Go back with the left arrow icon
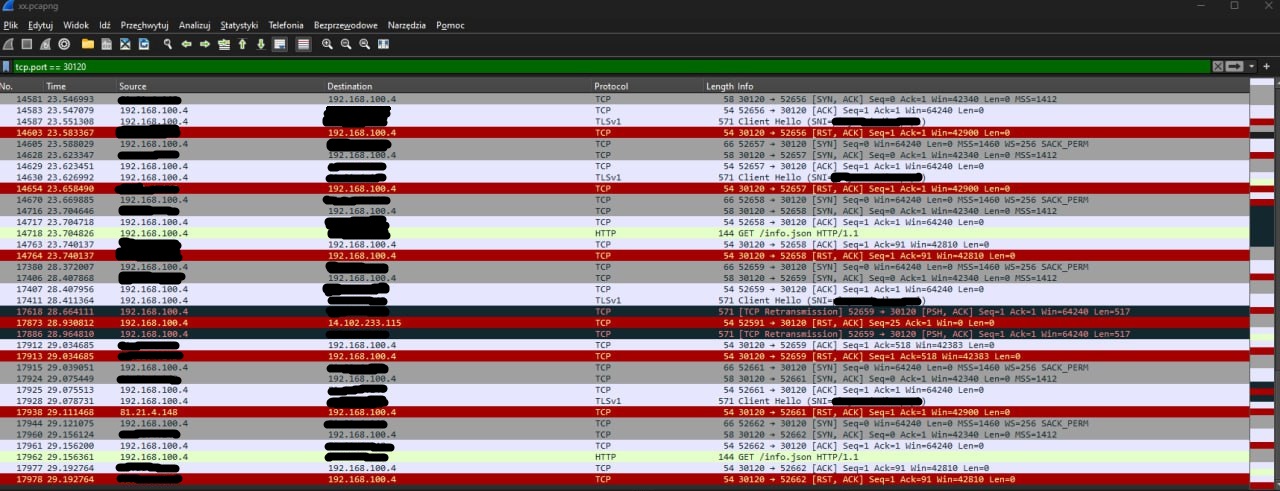The image size is (1280, 491). 187,44
